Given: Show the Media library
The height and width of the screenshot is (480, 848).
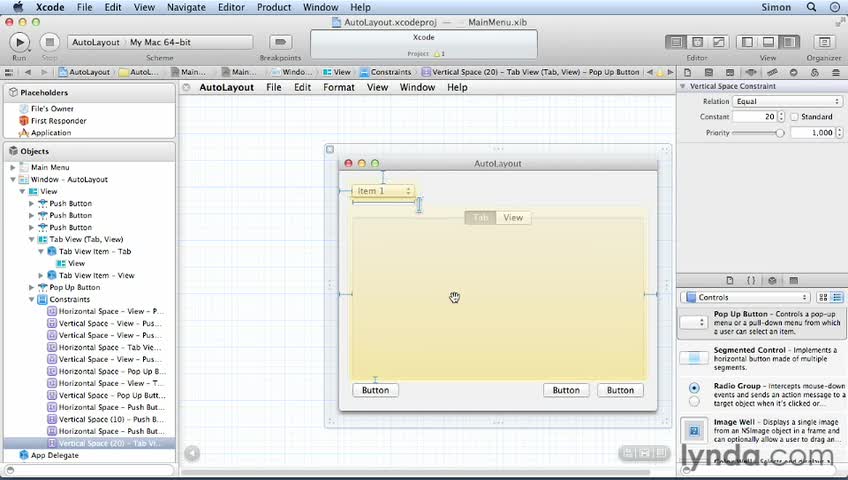Looking at the screenshot, I should (793, 280).
